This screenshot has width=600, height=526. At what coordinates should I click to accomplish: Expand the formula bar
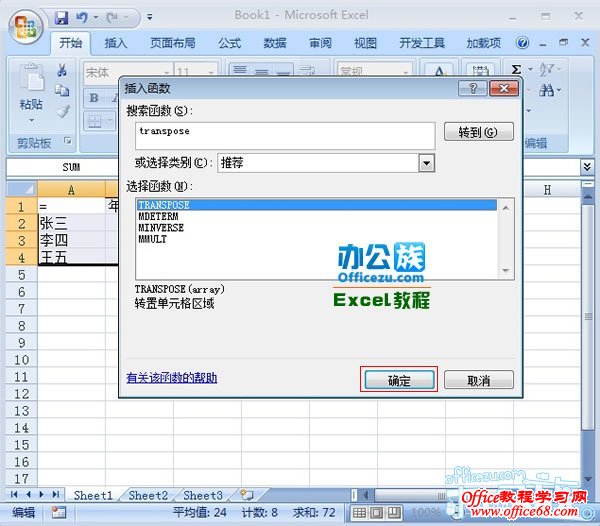click(587, 167)
